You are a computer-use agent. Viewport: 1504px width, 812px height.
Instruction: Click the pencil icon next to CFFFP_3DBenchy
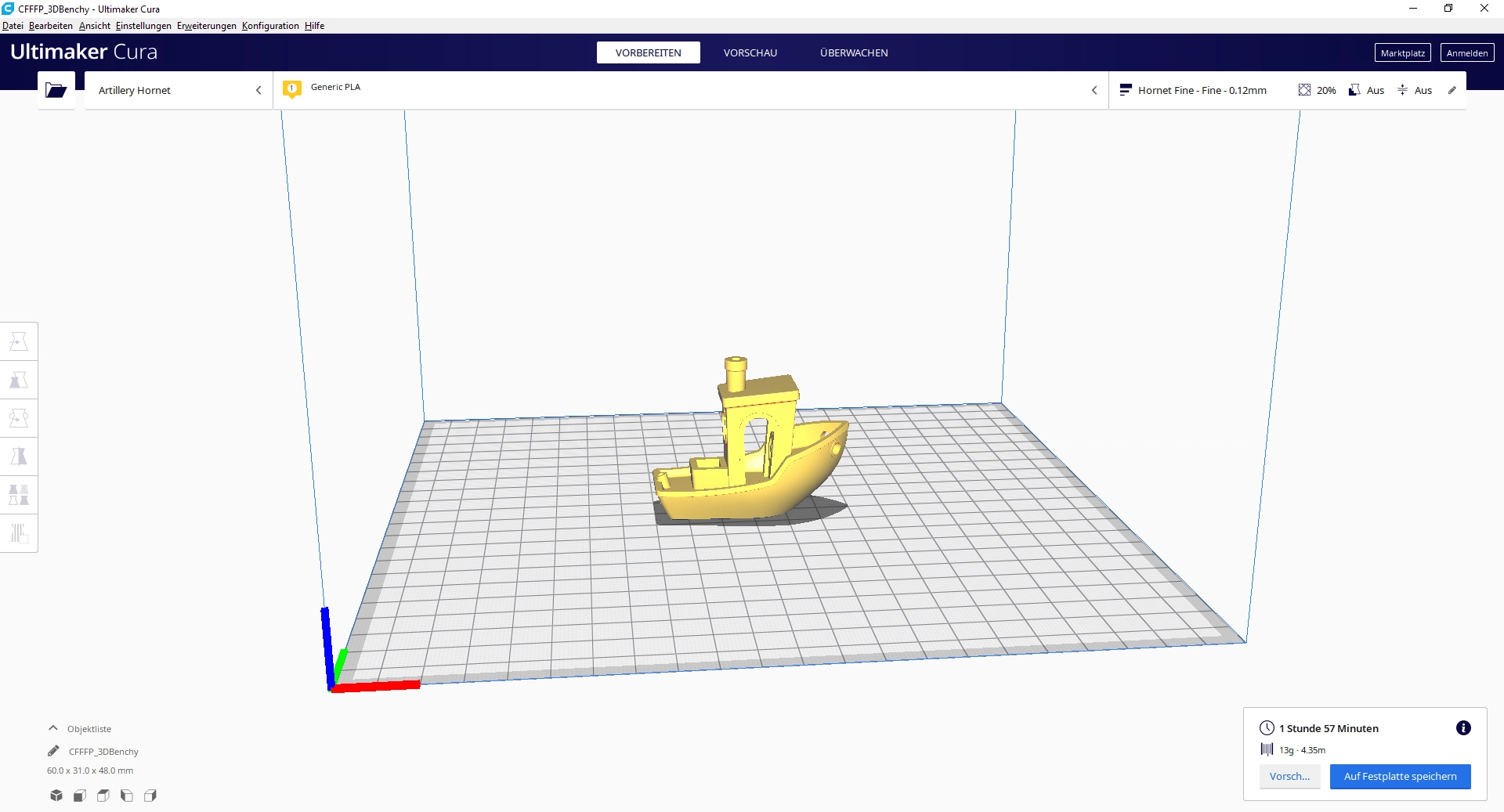point(53,751)
